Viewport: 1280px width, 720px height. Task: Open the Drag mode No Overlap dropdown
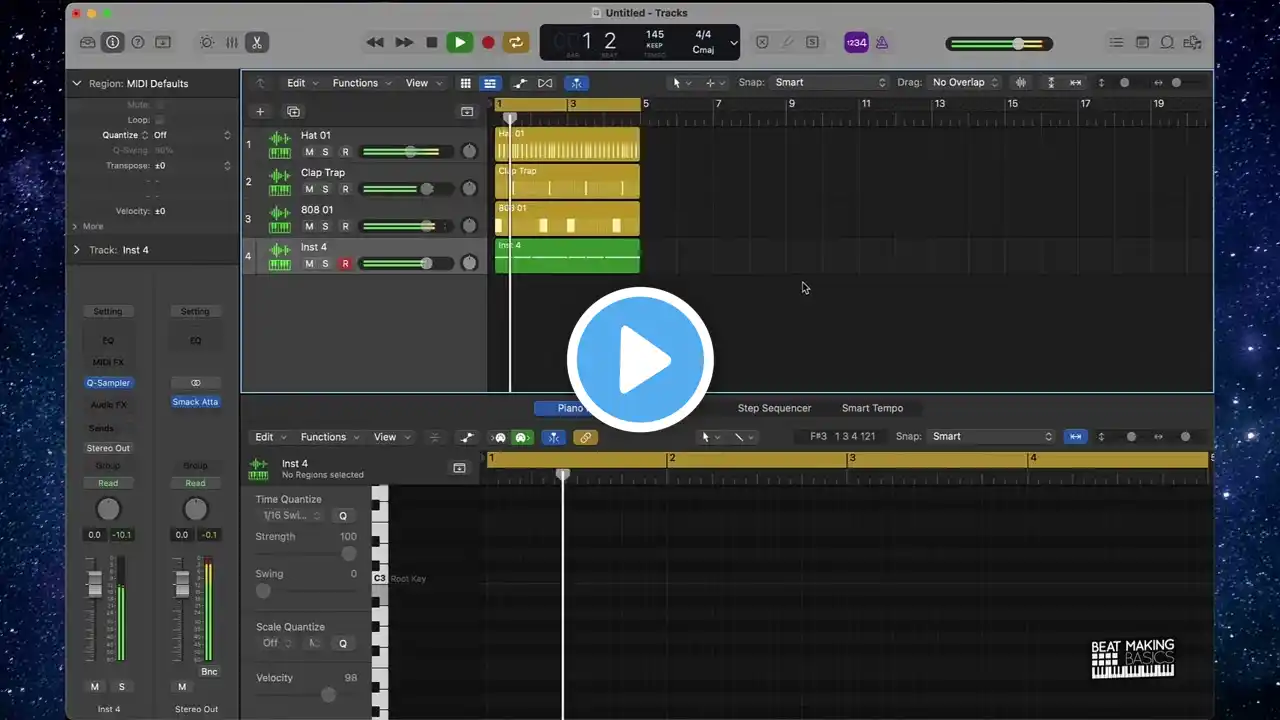(x=966, y=83)
